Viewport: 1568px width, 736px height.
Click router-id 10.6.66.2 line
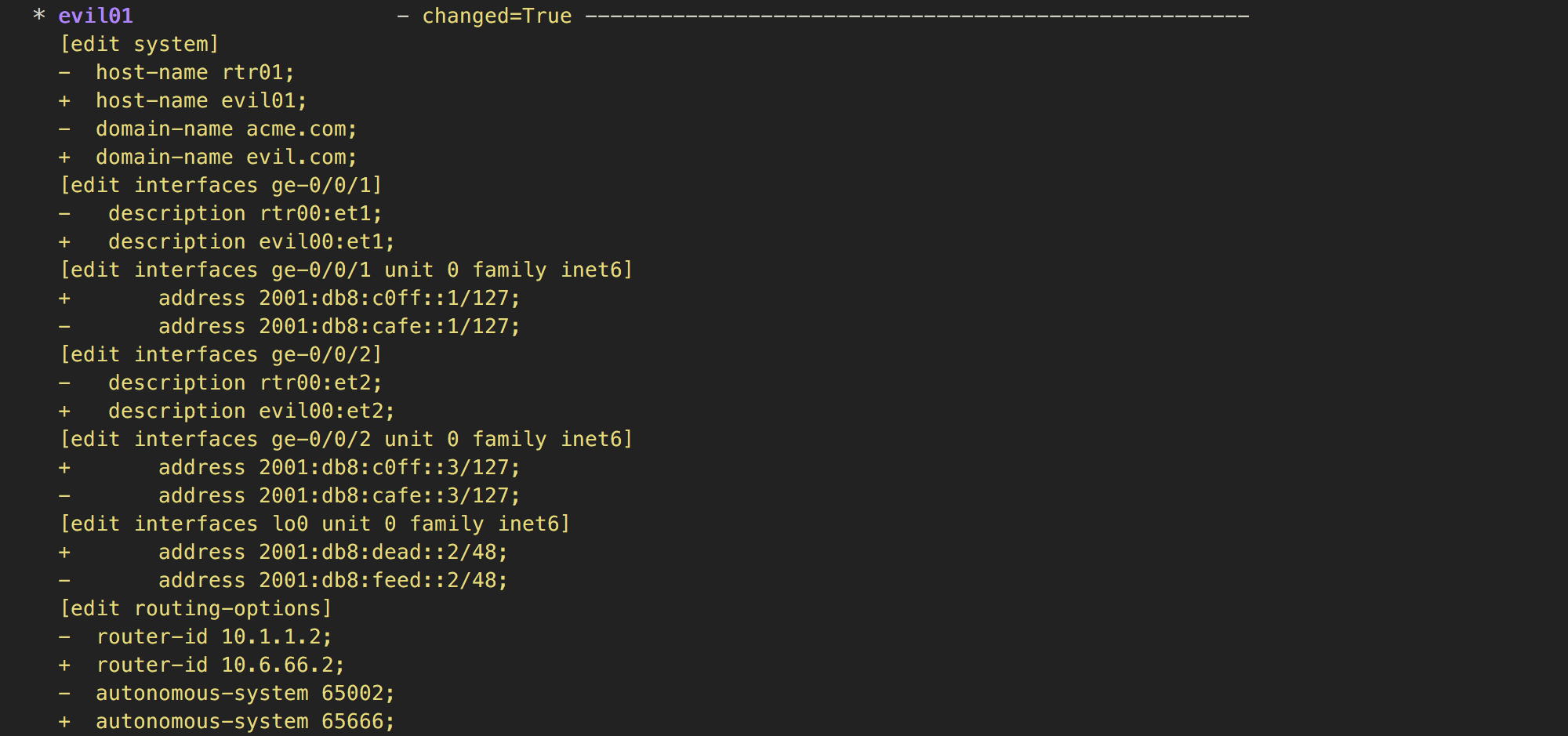click(x=202, y=665)
